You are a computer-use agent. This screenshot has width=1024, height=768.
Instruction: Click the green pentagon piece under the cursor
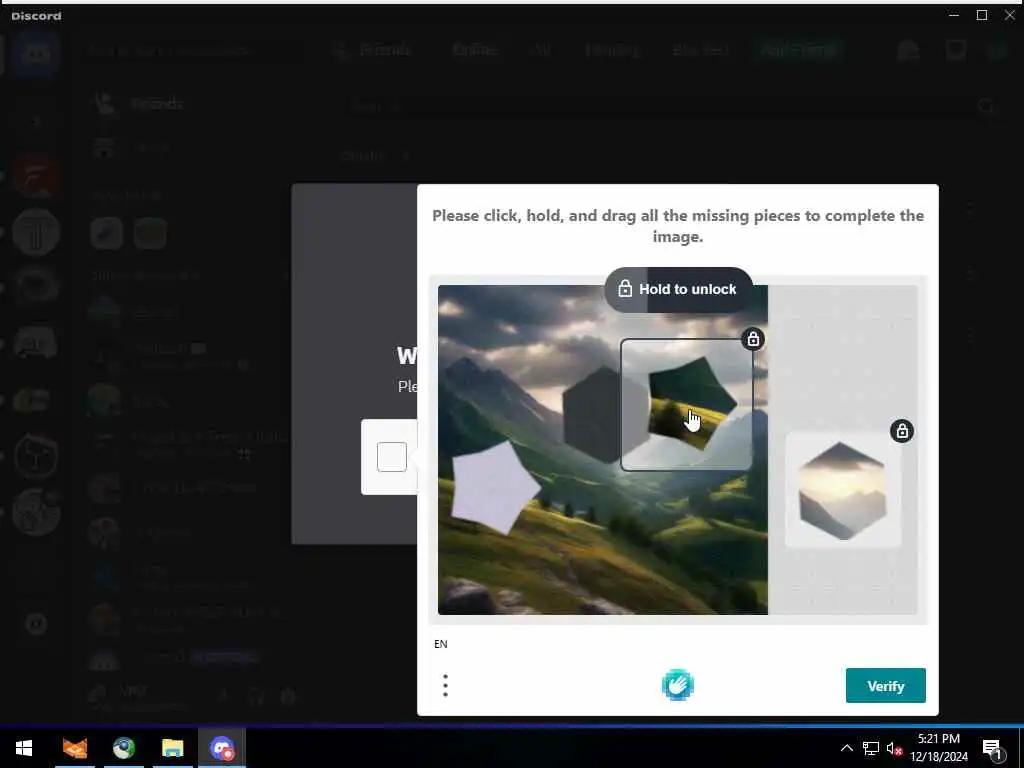point(692,404)
